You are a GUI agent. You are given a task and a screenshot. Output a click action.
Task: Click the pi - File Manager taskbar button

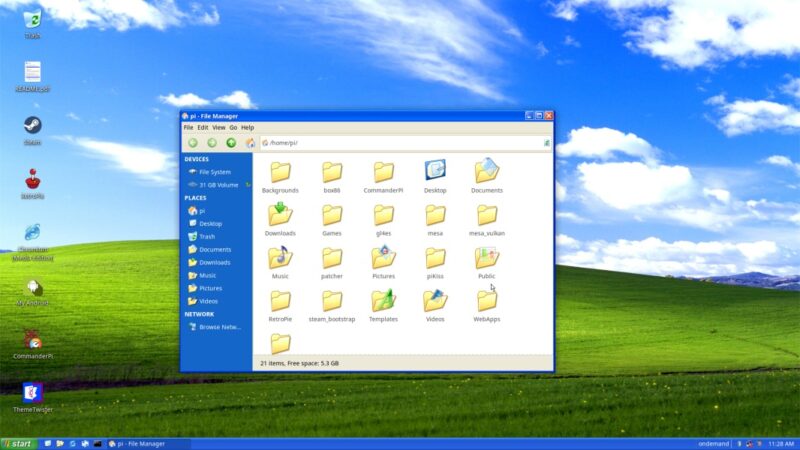coord(148,444)
